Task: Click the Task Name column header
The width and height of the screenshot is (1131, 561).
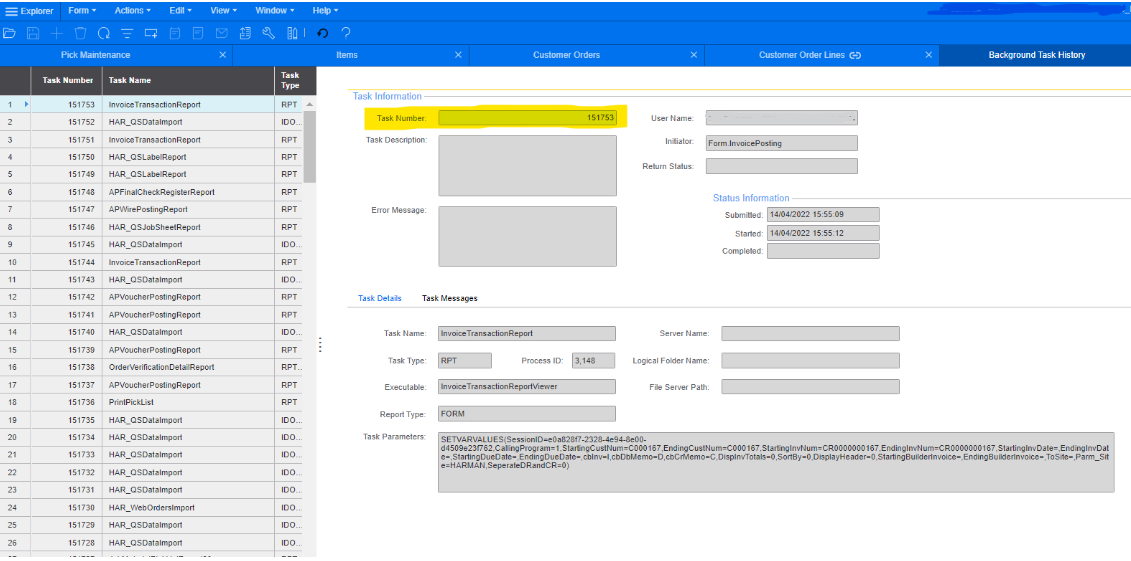Action: click(130, 80)
